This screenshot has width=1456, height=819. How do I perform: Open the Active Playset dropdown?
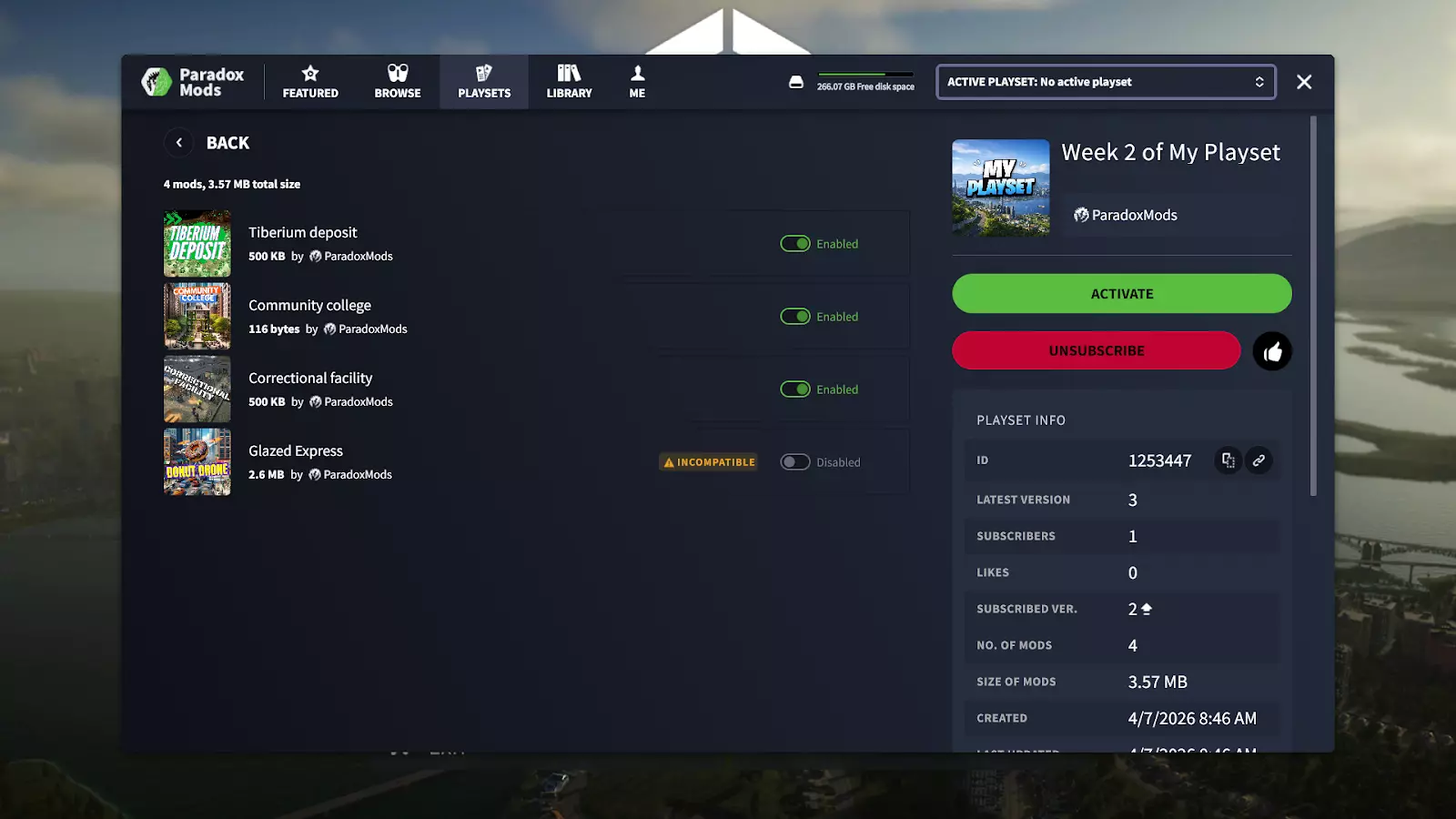coord(1106,82)
